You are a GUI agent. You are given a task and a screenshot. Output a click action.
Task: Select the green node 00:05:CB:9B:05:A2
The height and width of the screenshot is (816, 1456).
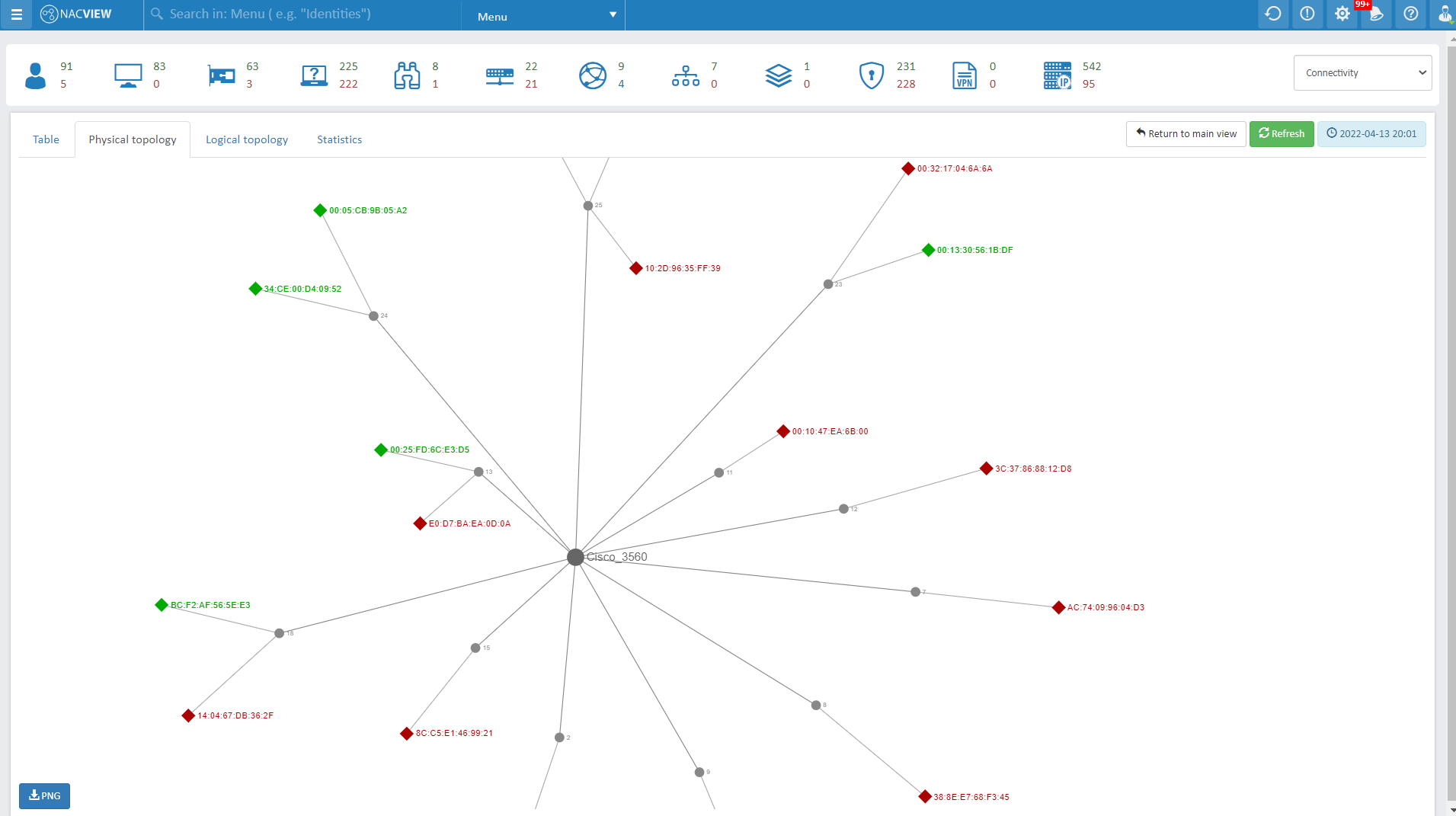click(319, 210)
